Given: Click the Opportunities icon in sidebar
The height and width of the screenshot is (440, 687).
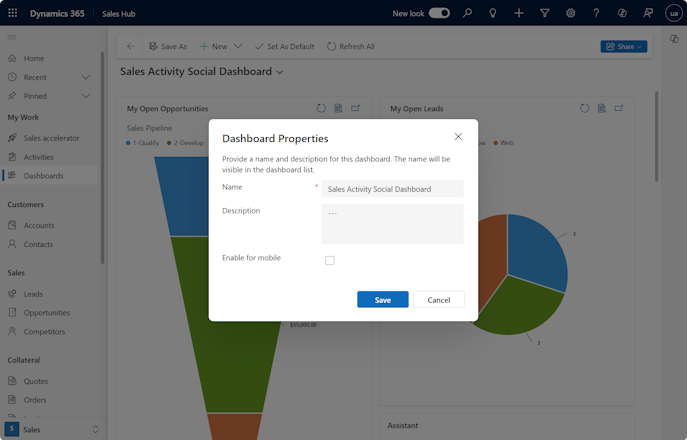Looking at the screenshot, I should coord(12,312).
